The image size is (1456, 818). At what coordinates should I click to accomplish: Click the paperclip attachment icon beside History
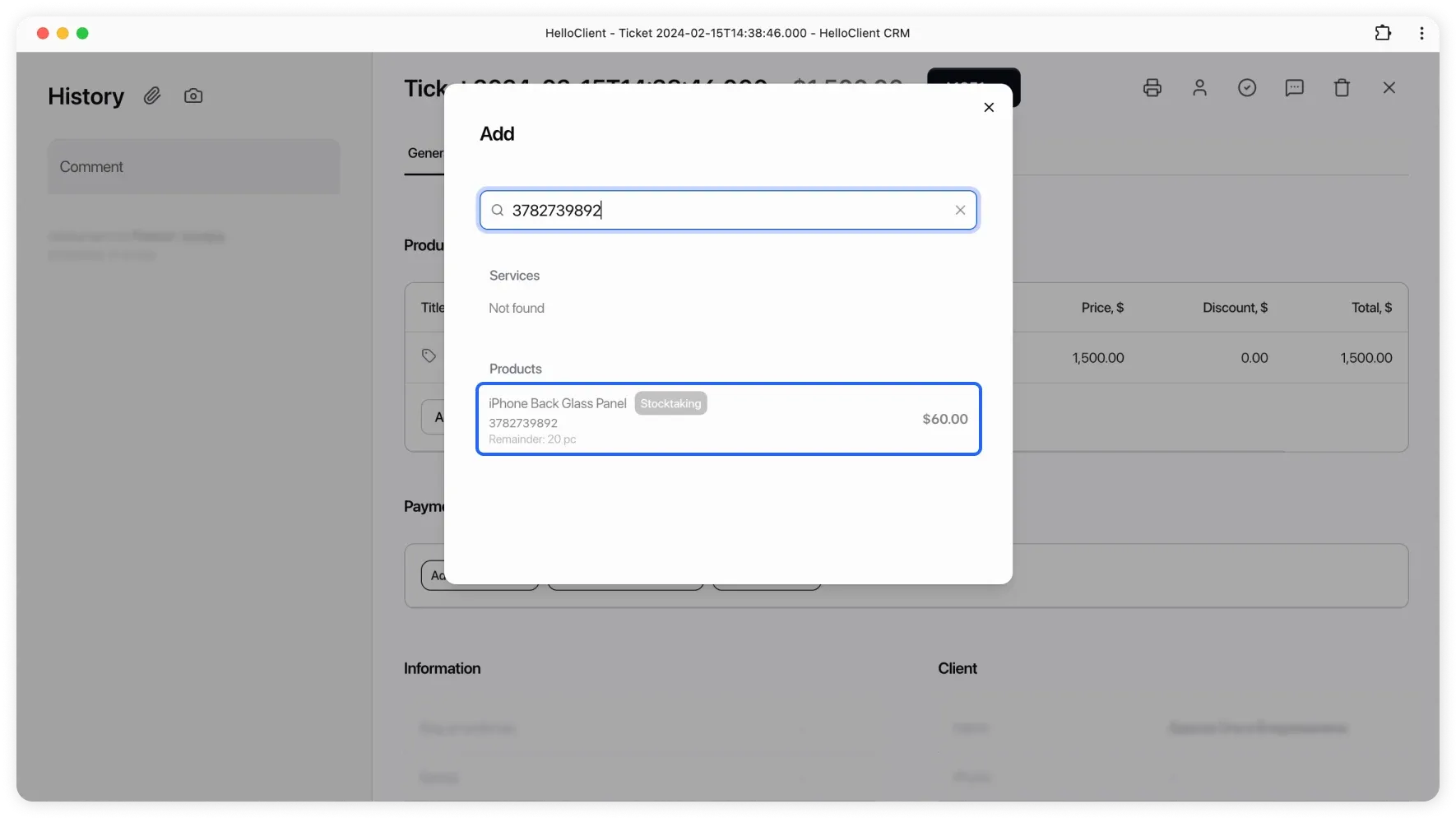click(x=152, y=96)
